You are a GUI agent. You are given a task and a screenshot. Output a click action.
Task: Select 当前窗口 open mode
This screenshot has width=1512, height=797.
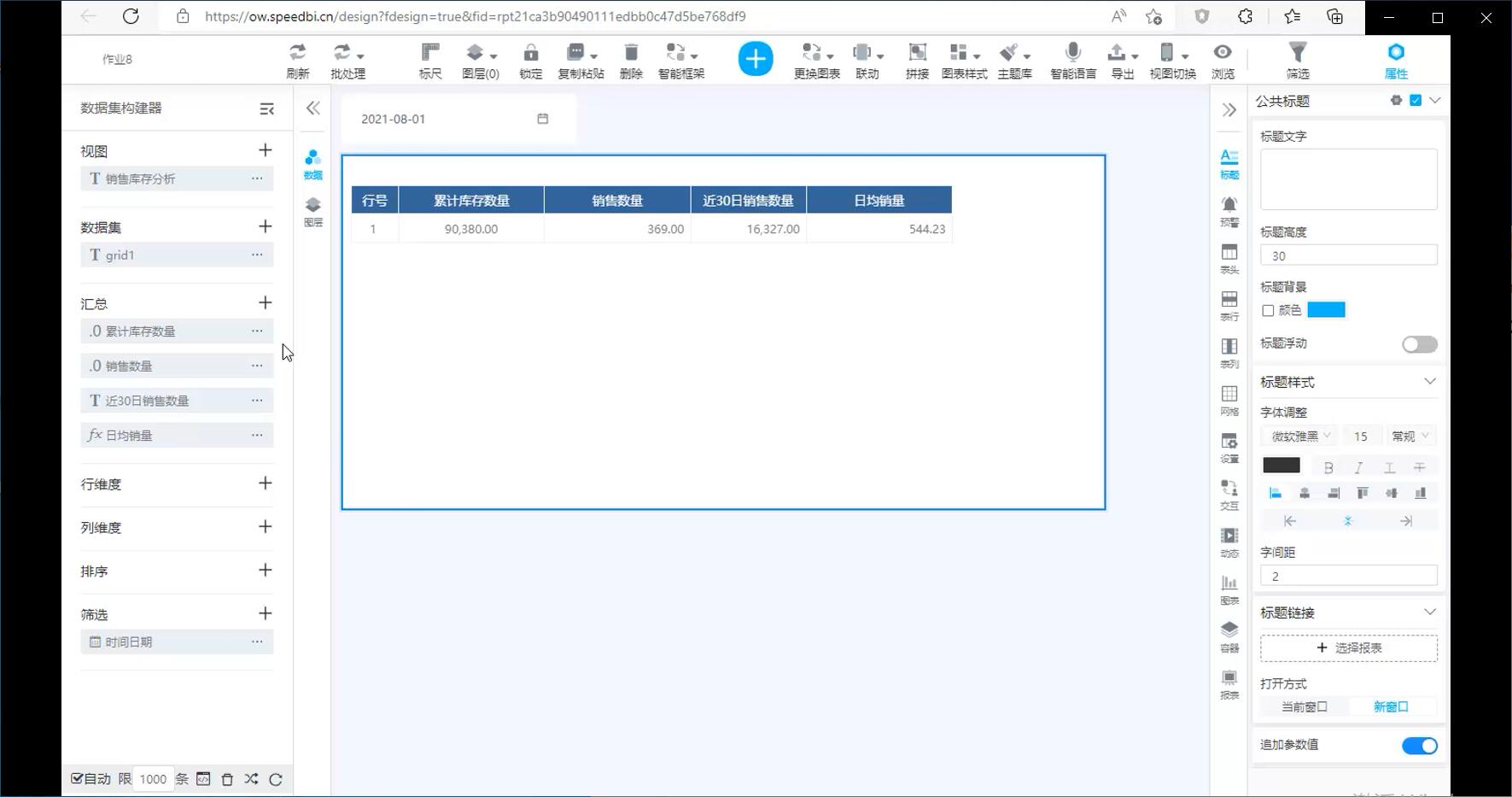click(x=1304, y=706)
